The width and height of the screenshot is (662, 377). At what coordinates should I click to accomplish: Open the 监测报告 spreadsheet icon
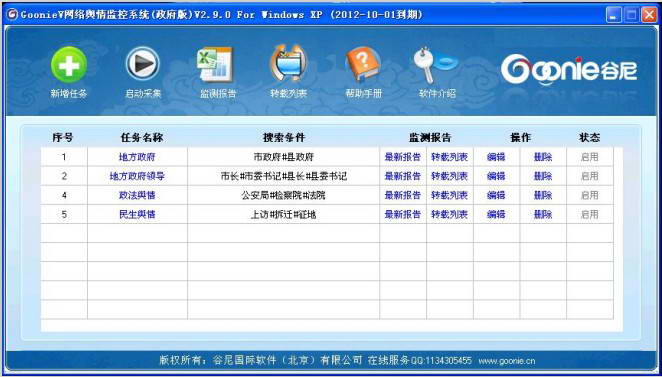[x=216, y=64]
